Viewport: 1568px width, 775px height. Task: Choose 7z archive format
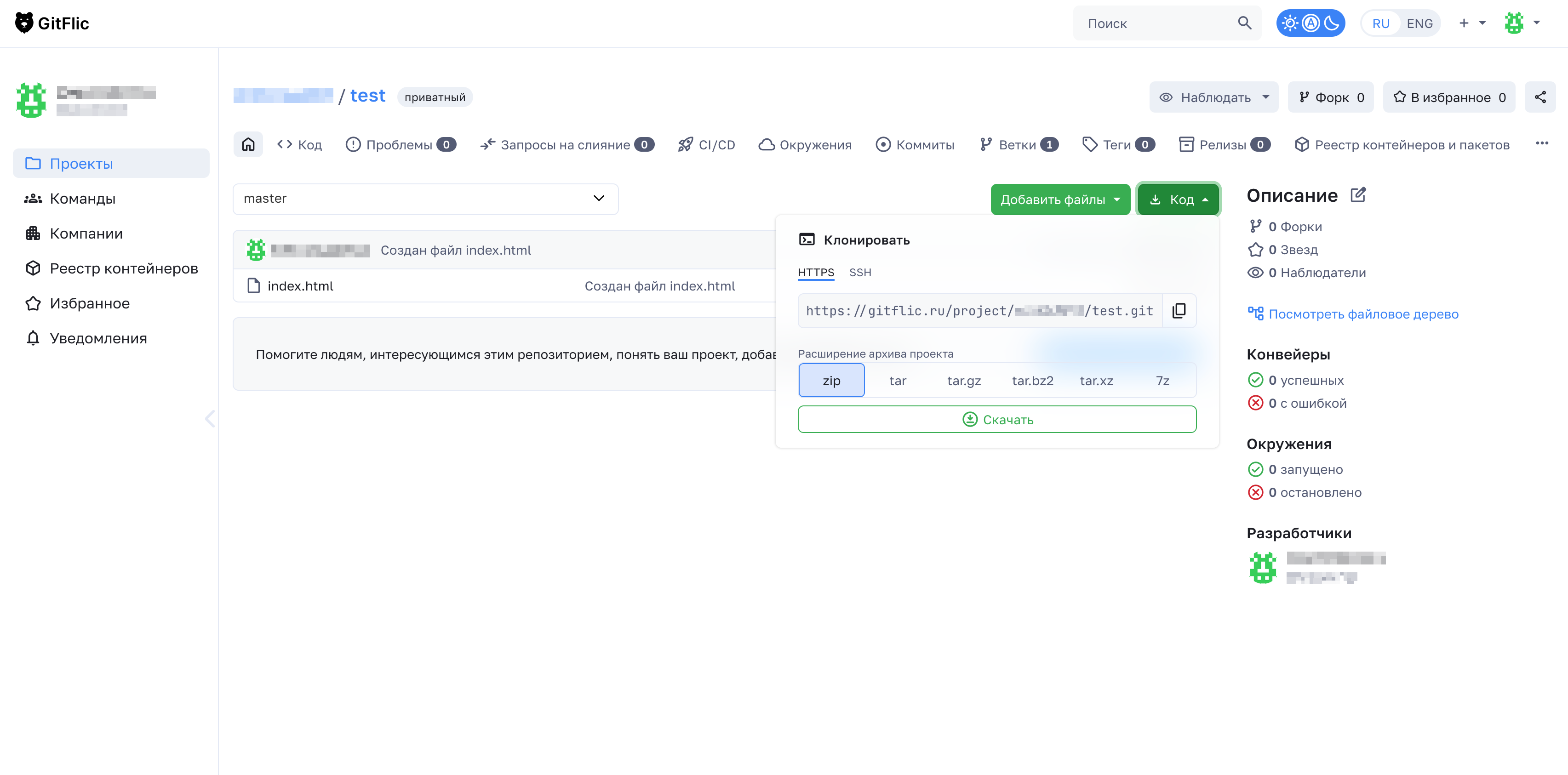pyautogui.click(x=1162, y=380)
